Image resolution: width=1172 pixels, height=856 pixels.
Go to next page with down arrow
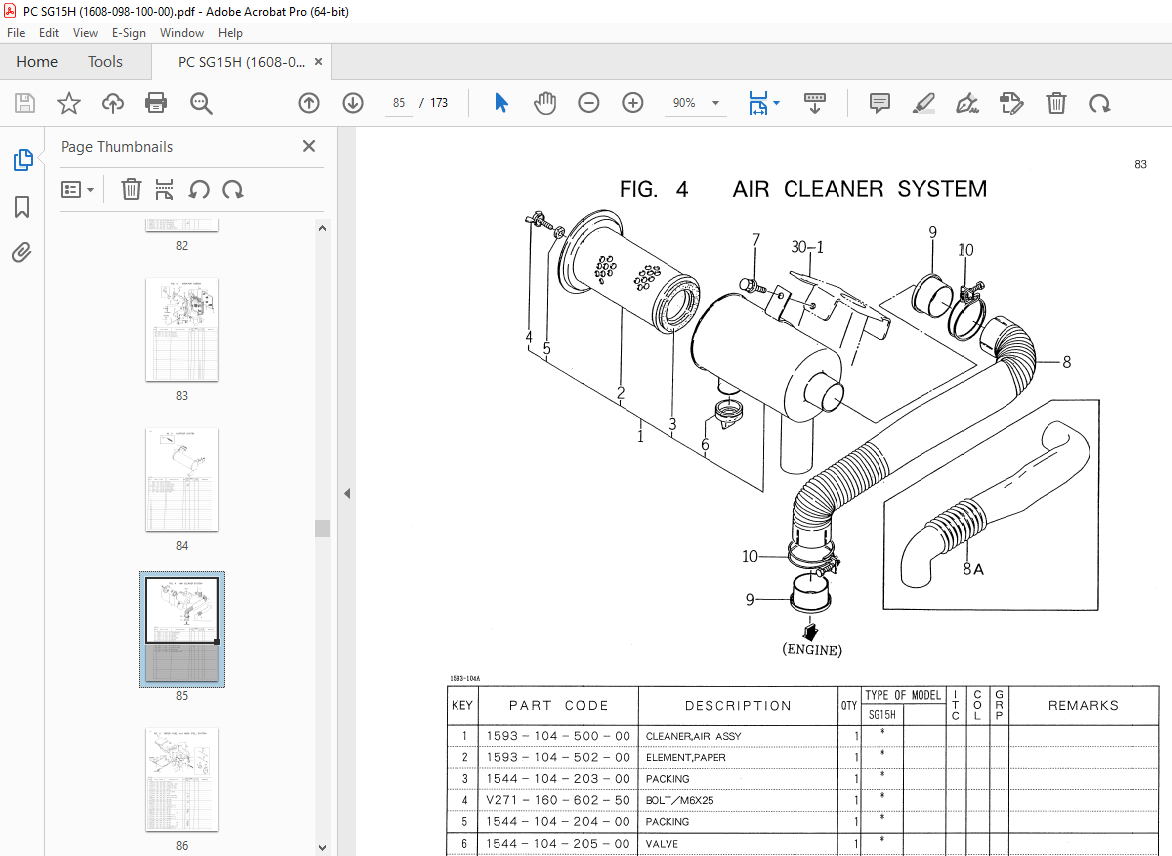(x=353, y=103)
